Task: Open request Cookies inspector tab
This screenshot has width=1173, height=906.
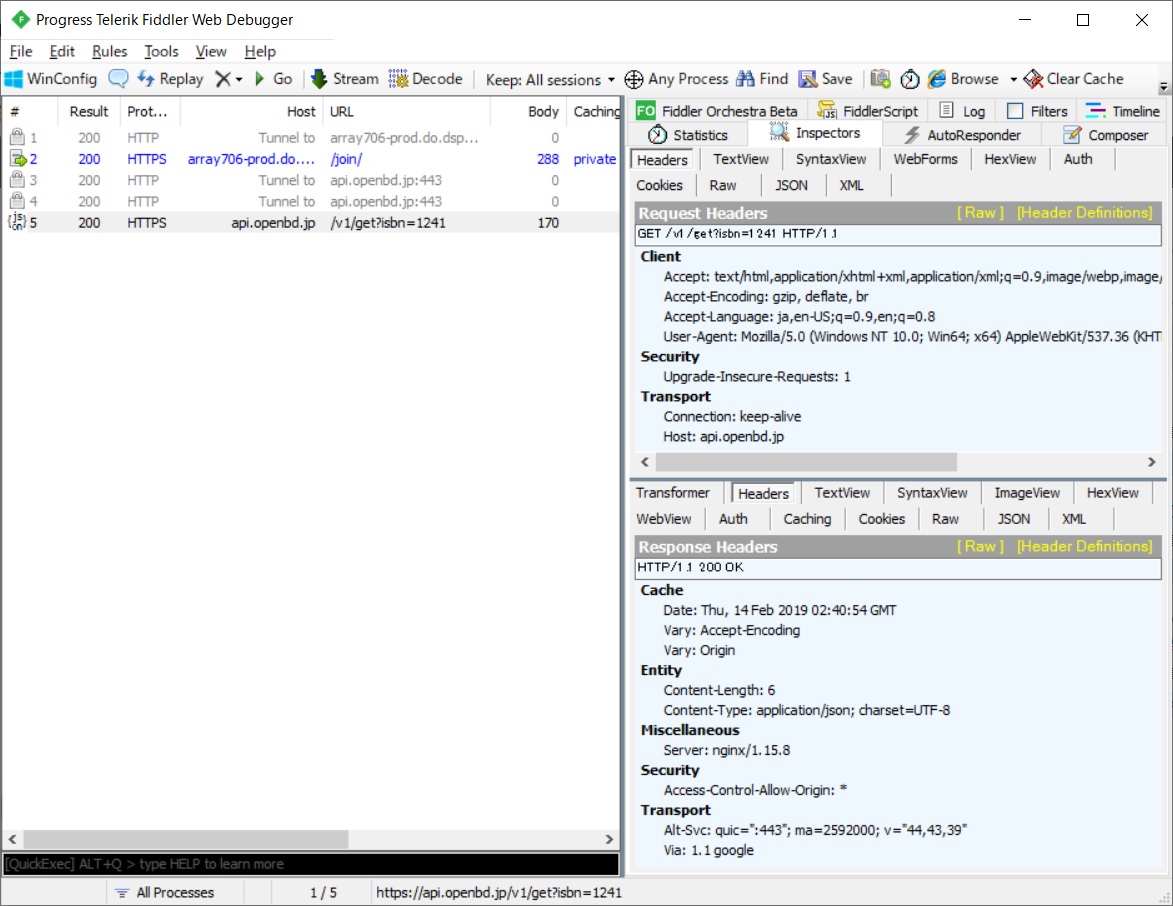Action: point(659,186)
